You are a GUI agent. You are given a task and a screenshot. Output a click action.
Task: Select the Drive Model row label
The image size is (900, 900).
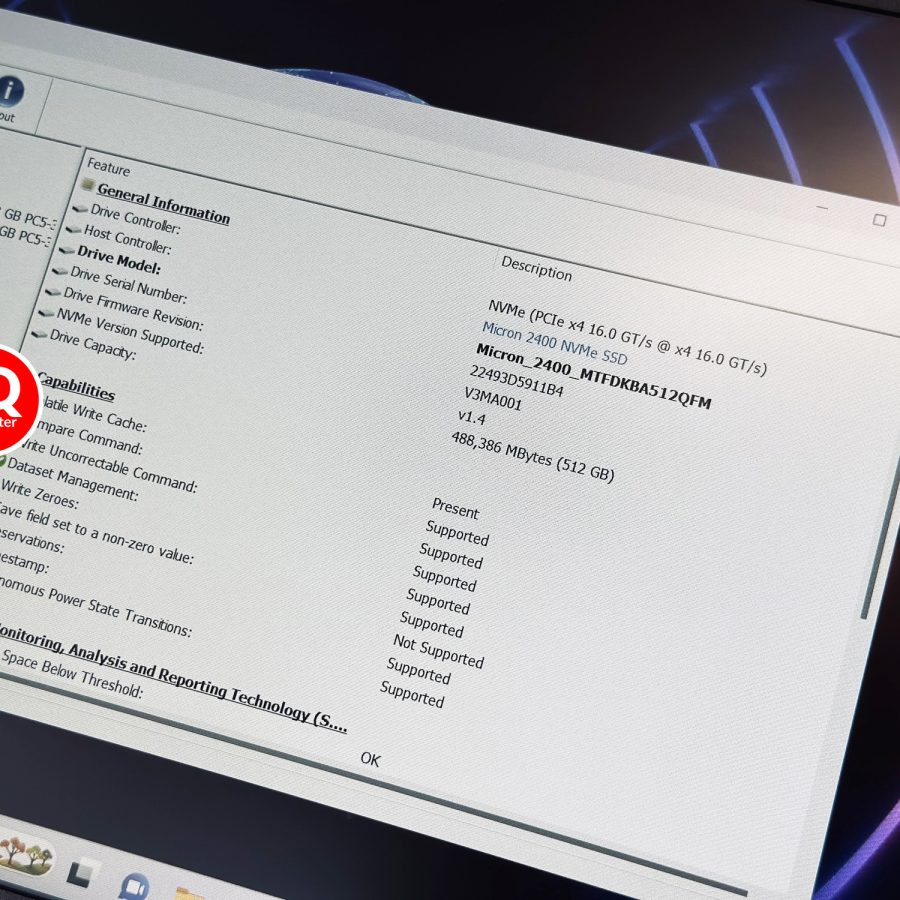coord(119,259)
